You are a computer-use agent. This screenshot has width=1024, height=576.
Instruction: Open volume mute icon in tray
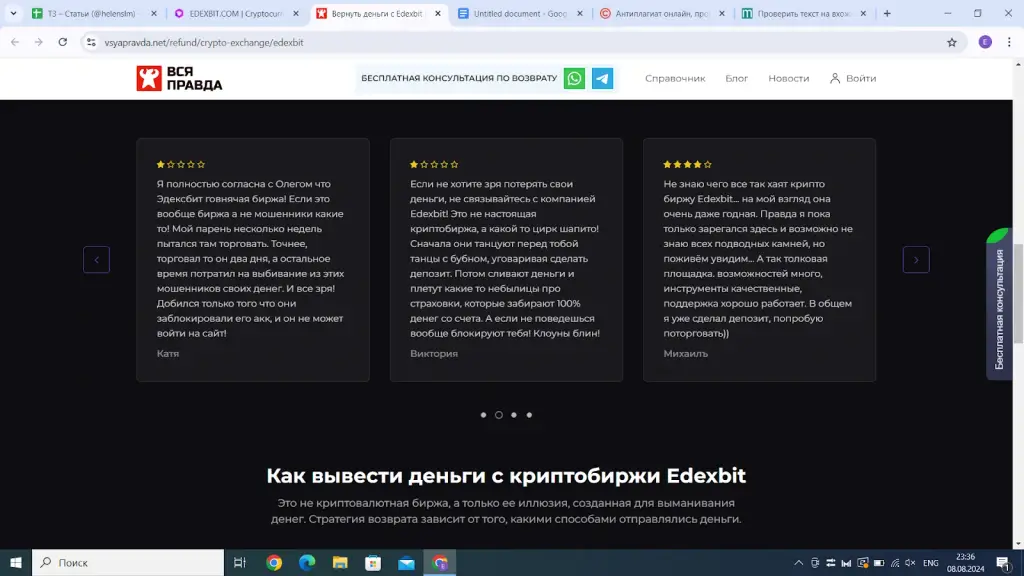(x=910, y=563)
